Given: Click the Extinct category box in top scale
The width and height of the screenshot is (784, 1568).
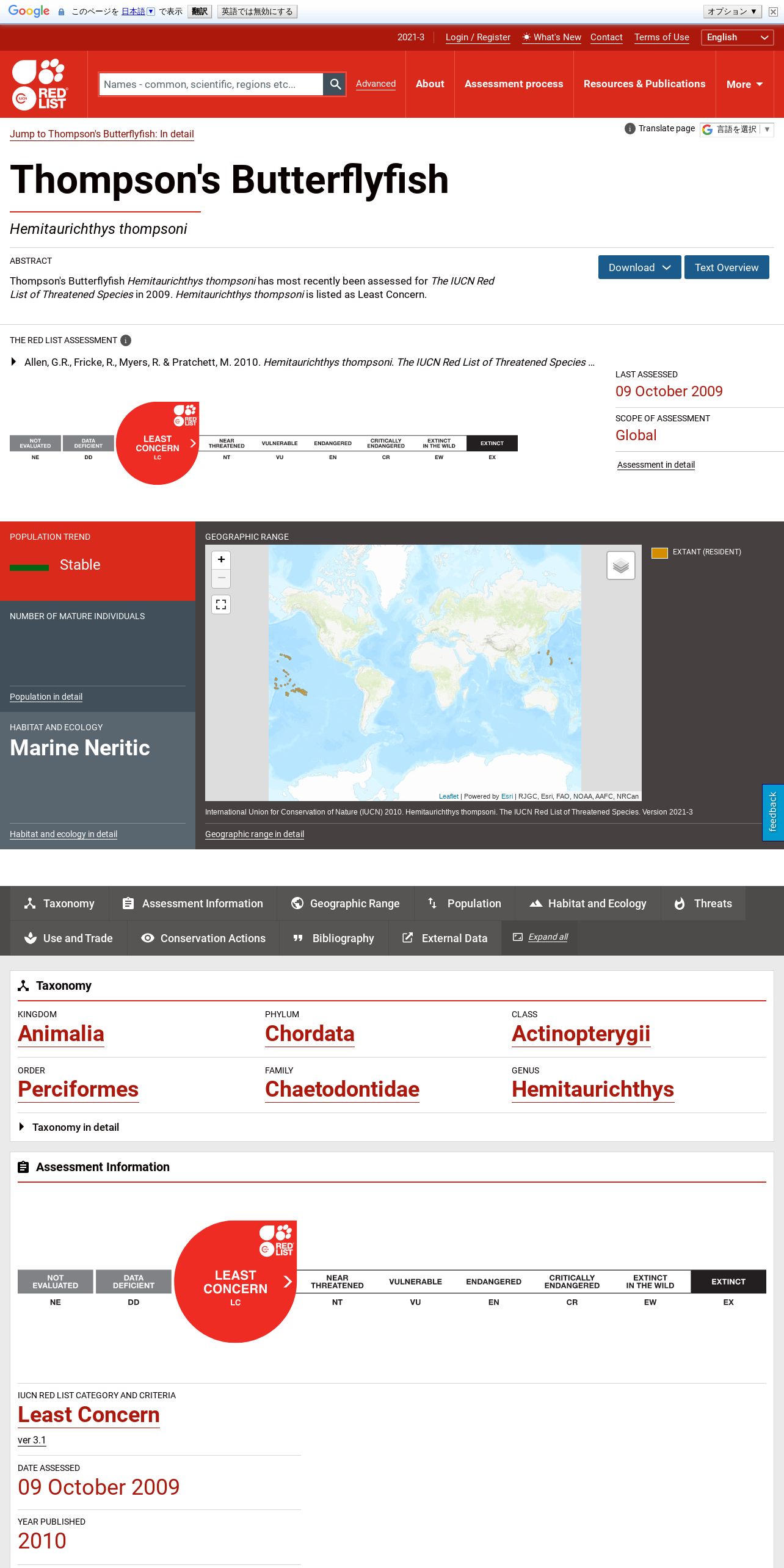Looking at the screenshot, I should tap(492, 443).
